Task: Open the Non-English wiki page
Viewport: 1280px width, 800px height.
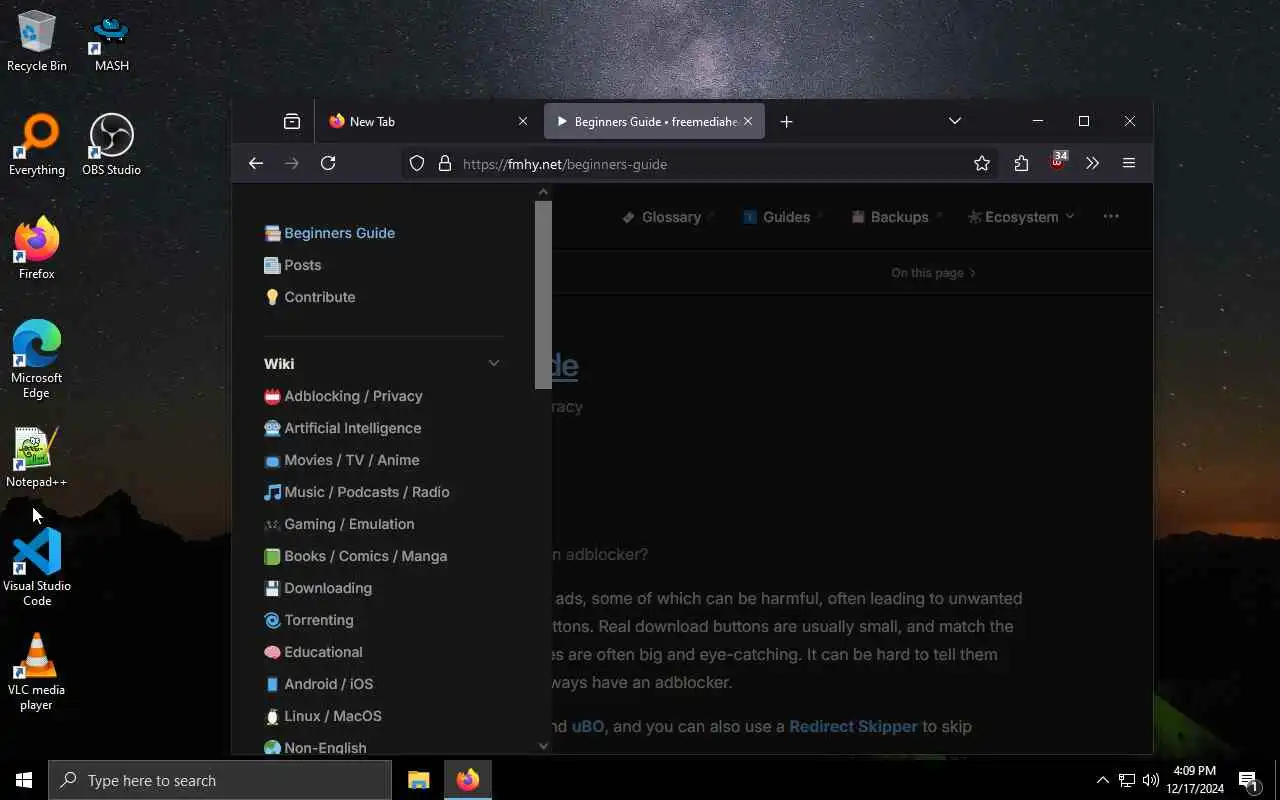Action: coord(315,747)
